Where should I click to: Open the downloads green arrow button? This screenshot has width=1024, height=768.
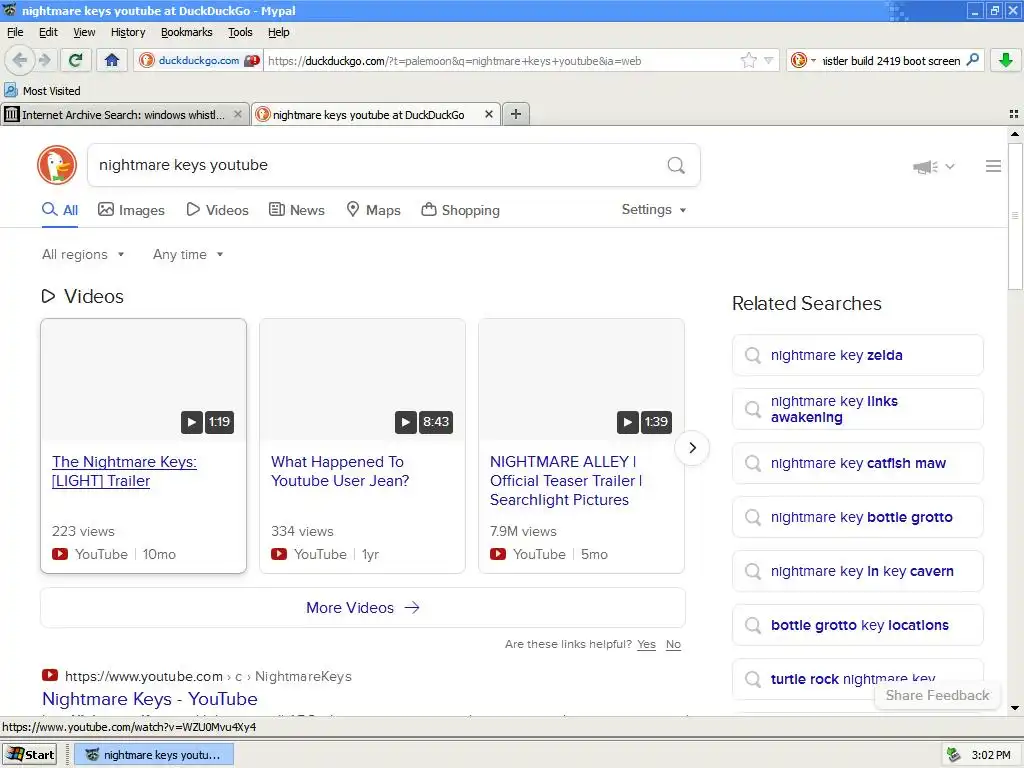pyautogui.click(x=1006, y=61)
